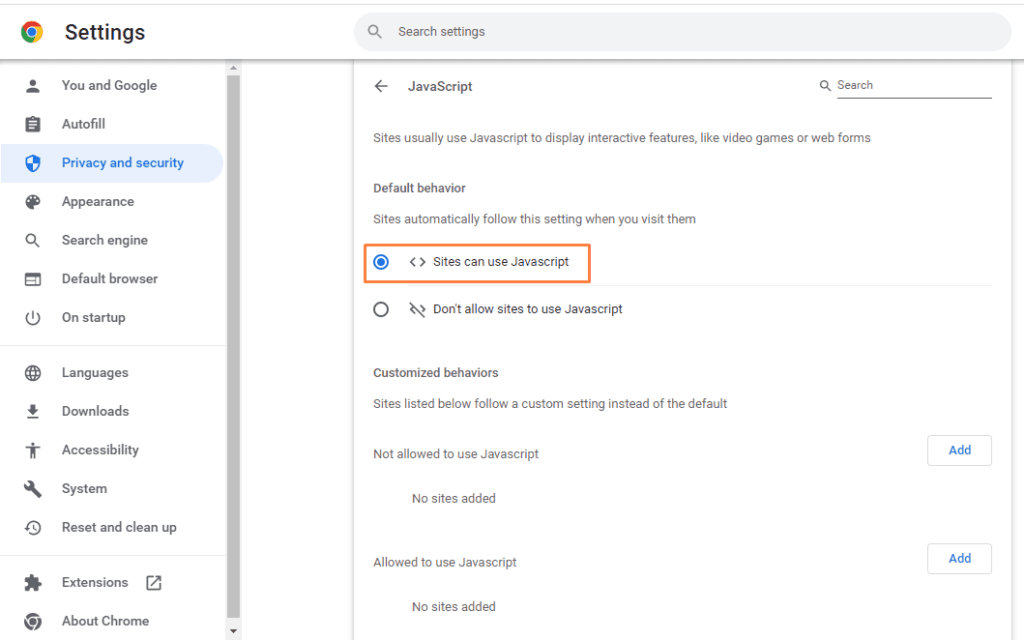Enable the currently unselected JavaScript blocking option

[x=381, y=309]
